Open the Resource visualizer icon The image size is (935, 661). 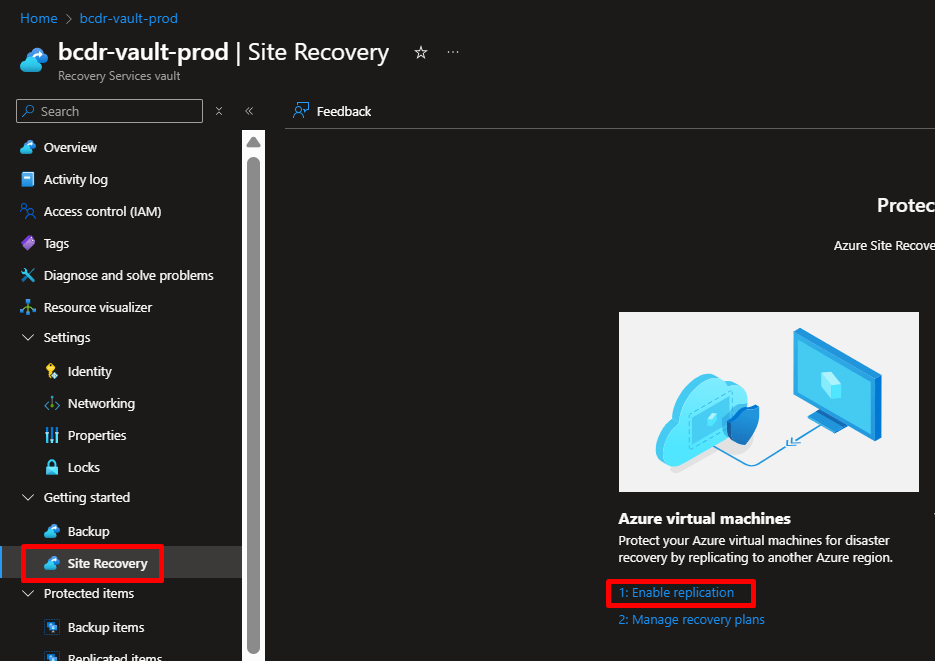tap(28, 307)
